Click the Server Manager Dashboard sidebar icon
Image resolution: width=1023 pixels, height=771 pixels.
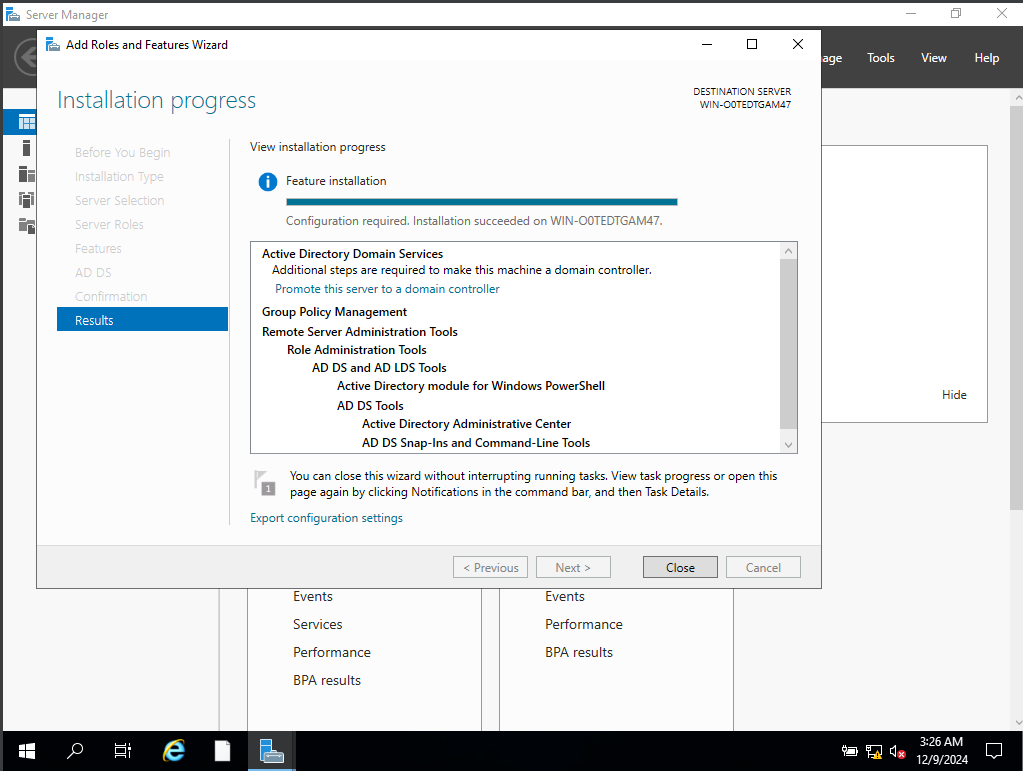point(26,122)
